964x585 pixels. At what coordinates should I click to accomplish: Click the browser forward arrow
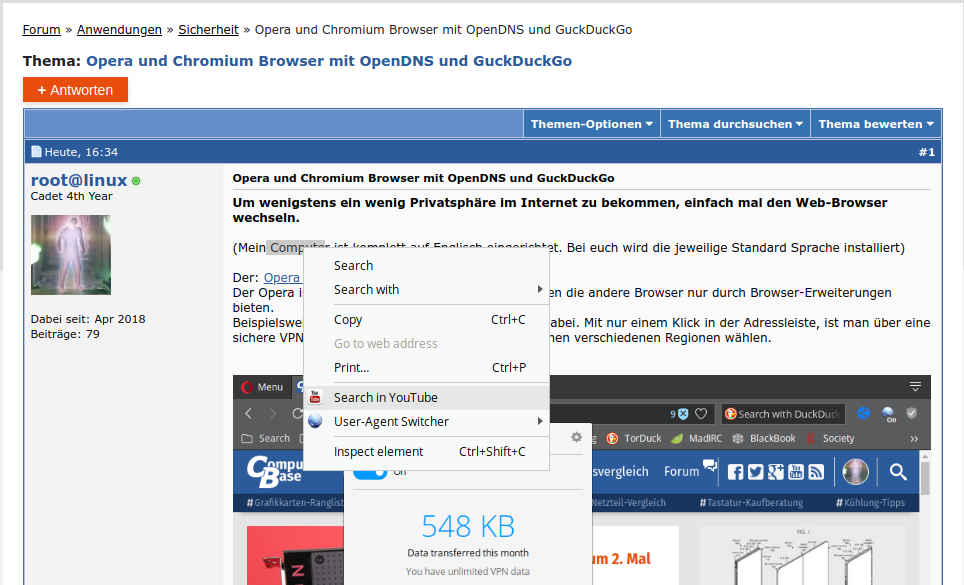(x=273, y=414)
